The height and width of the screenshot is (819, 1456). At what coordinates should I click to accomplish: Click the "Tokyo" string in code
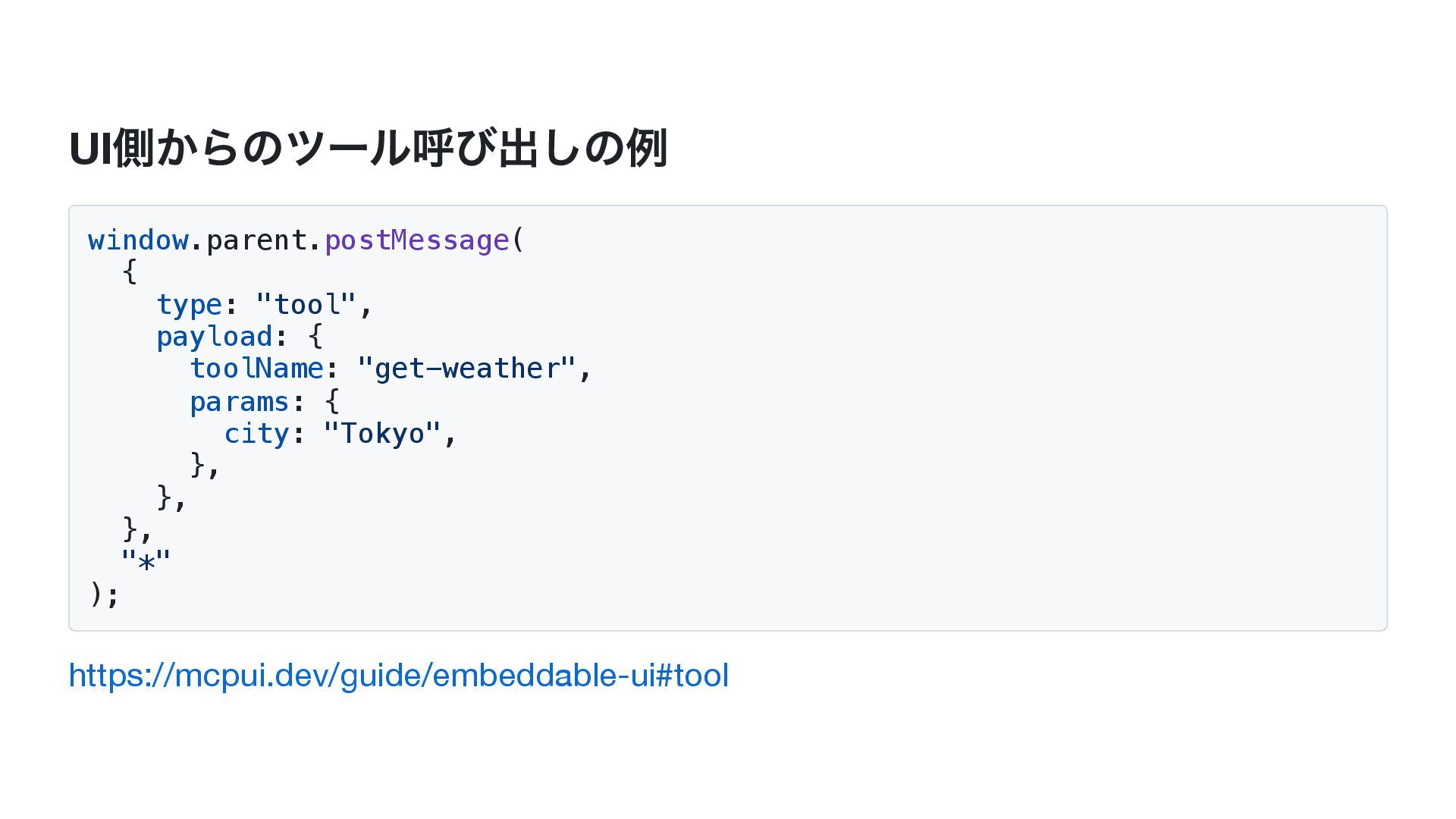(382, 434)
